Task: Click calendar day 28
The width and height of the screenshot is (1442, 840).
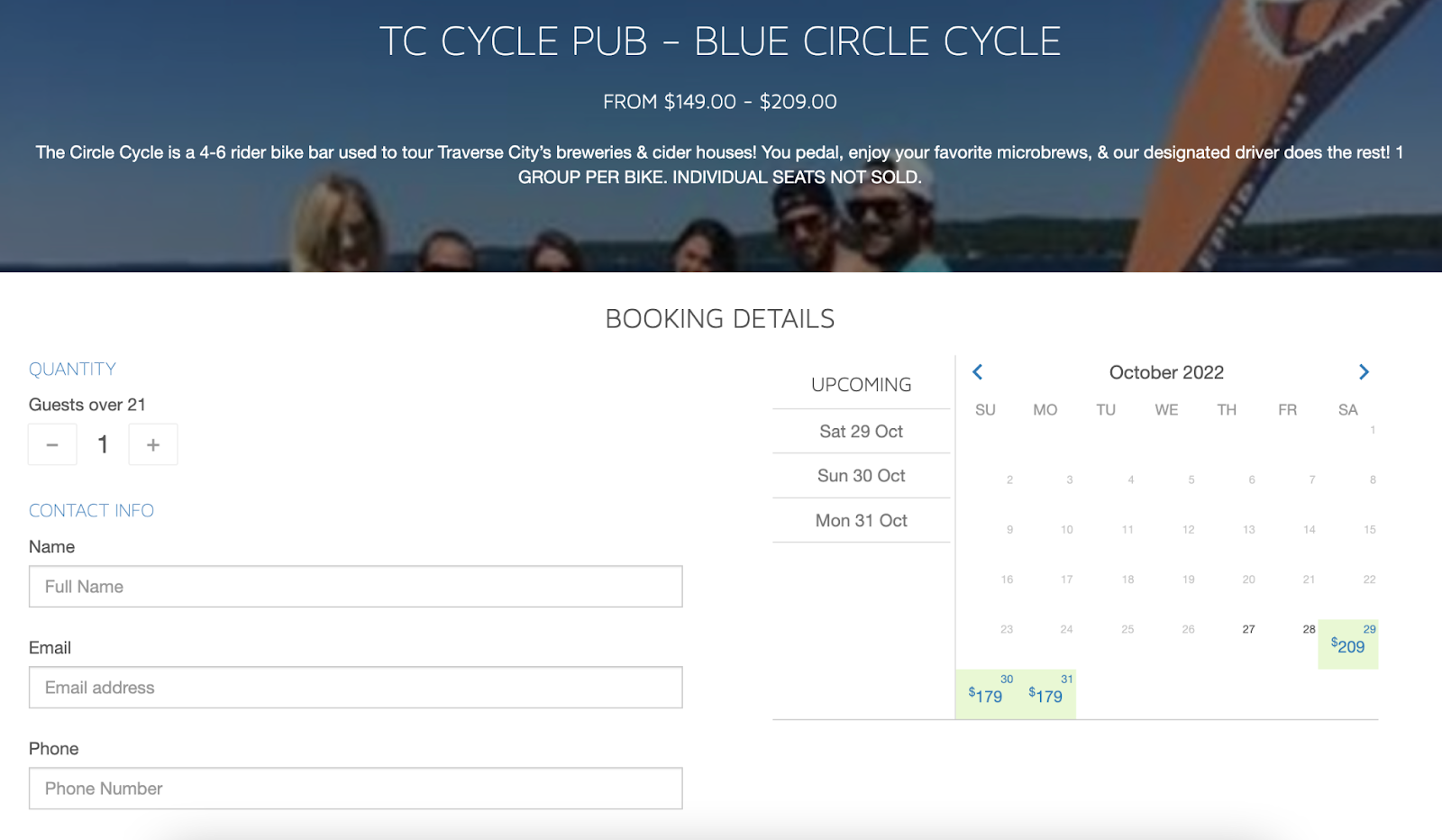Action: pyautogui.click(x=1309, y=629)
